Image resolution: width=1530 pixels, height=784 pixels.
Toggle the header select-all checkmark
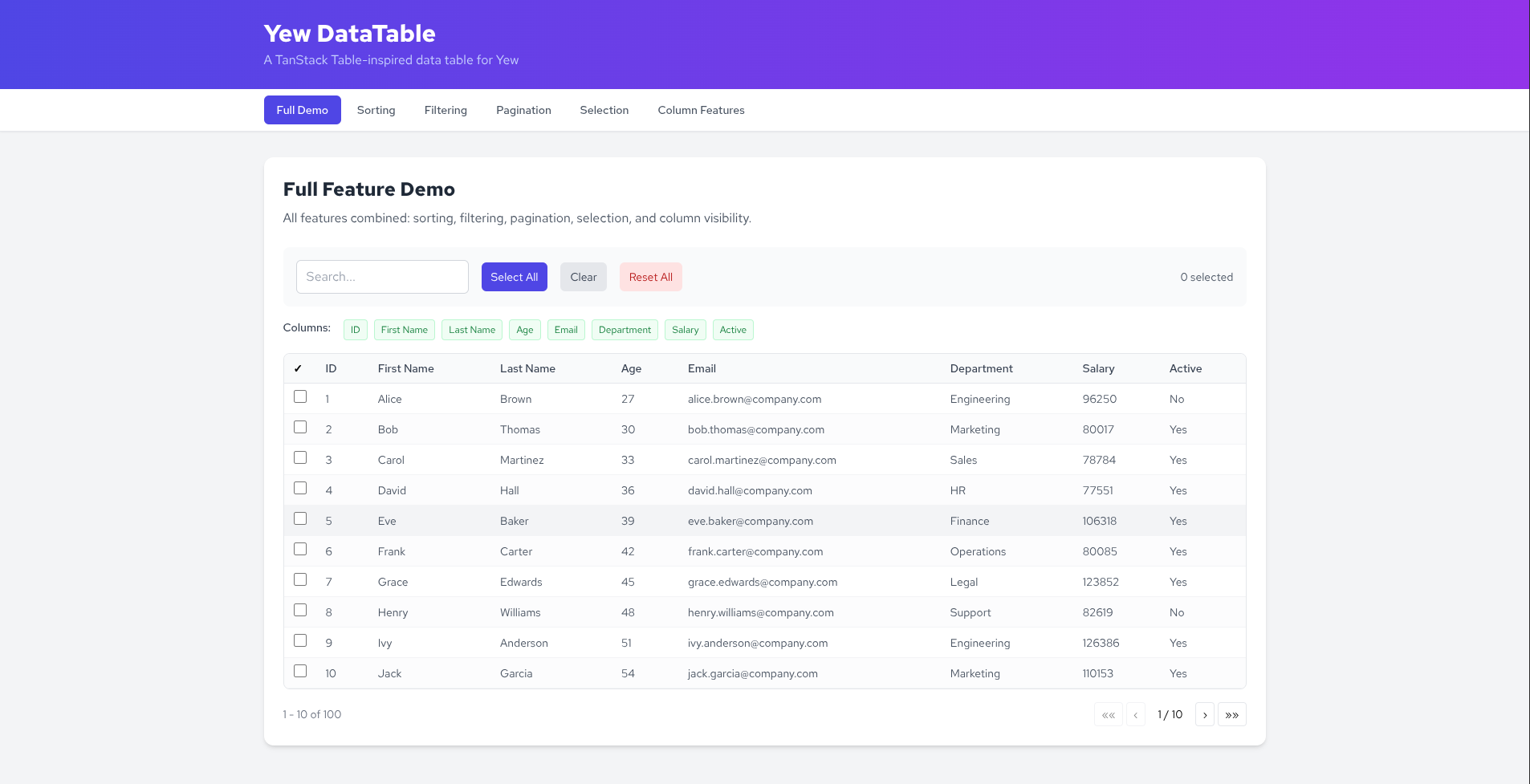(298, 368)
